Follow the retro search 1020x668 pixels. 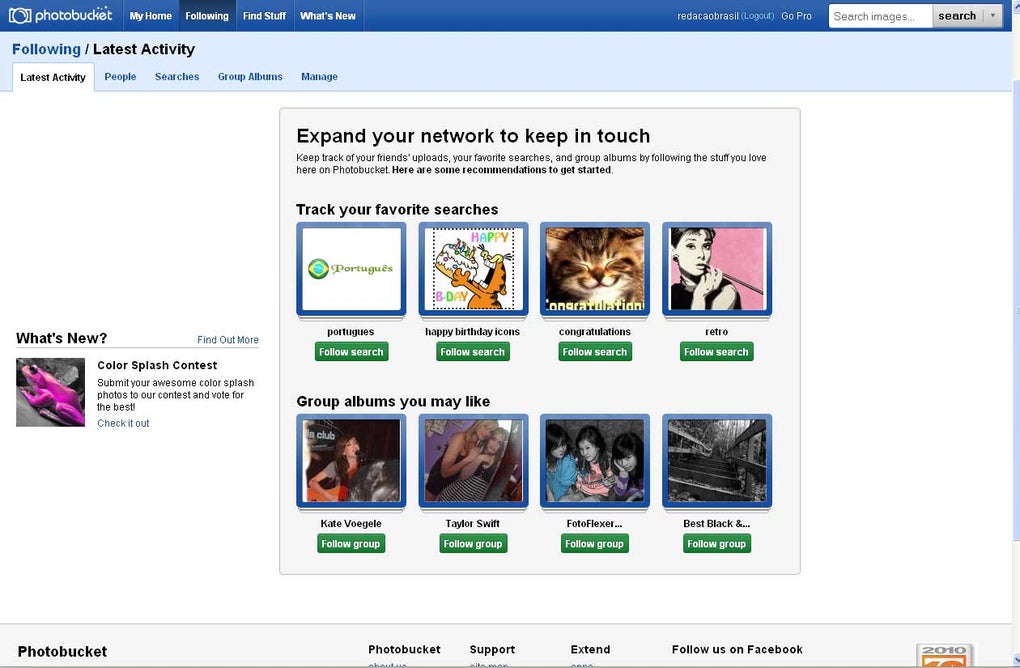tap(716, 352)
